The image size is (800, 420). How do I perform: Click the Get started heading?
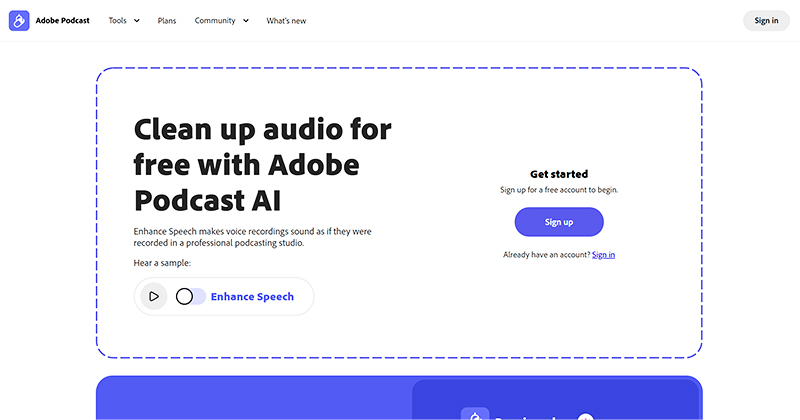[x=558, y=174]
